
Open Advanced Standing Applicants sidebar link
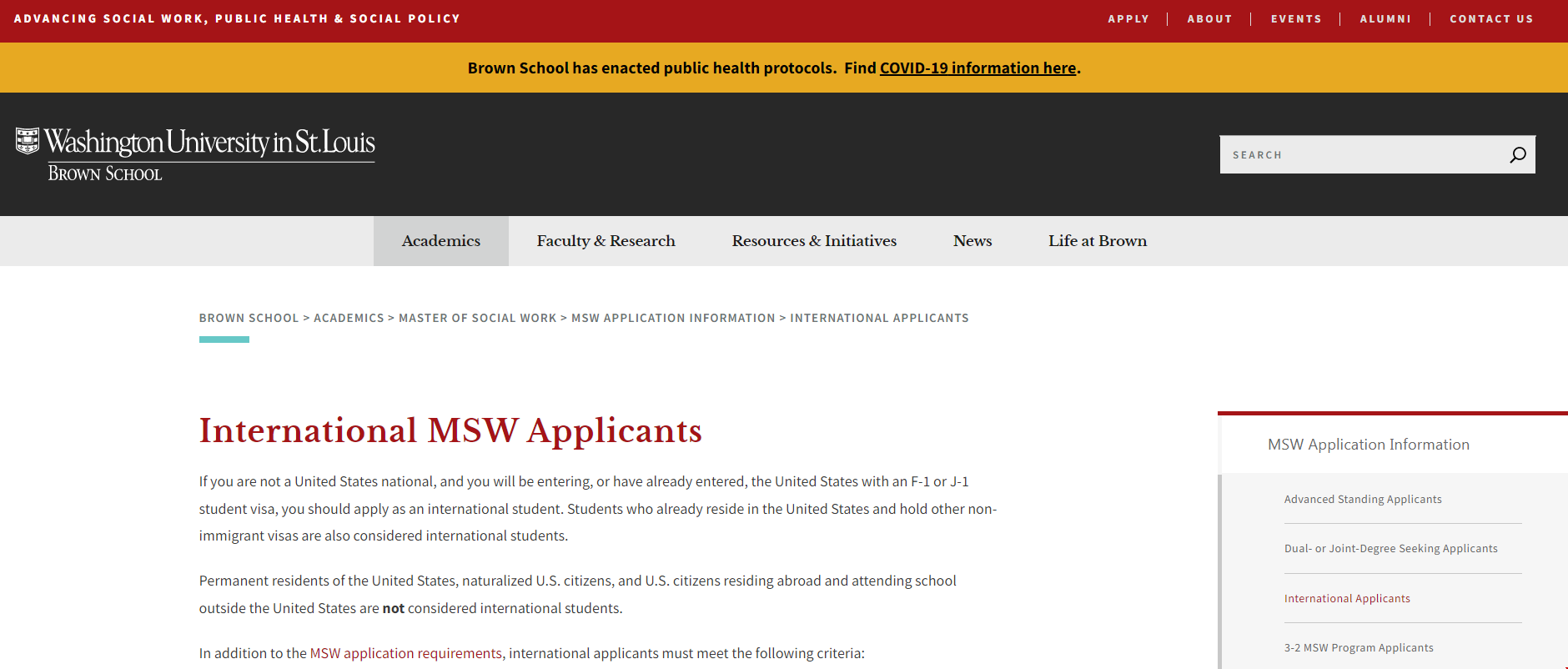click(1363, 500)
